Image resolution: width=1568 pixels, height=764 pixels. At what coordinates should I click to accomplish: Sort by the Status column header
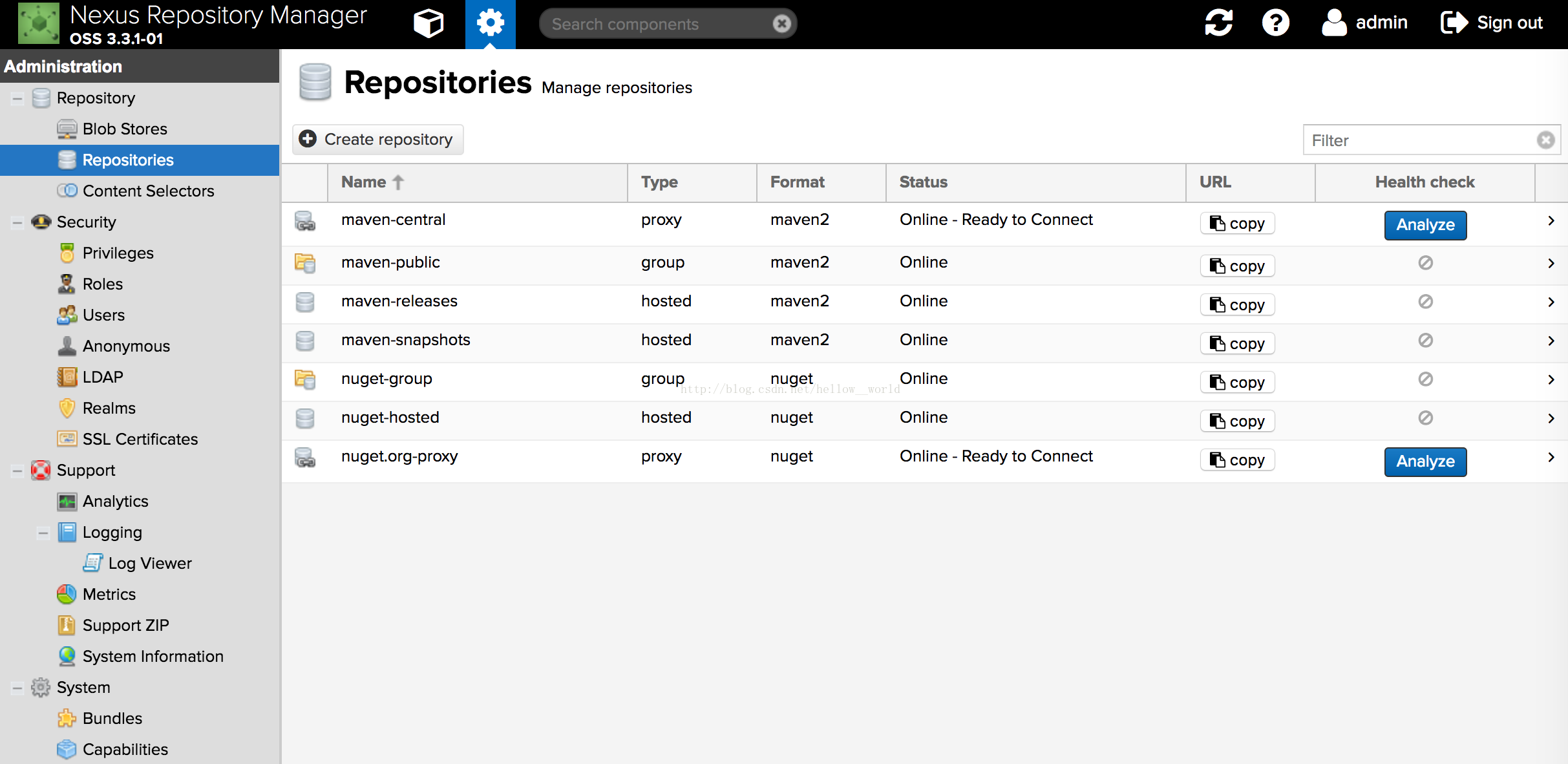tap(1035, 182)
